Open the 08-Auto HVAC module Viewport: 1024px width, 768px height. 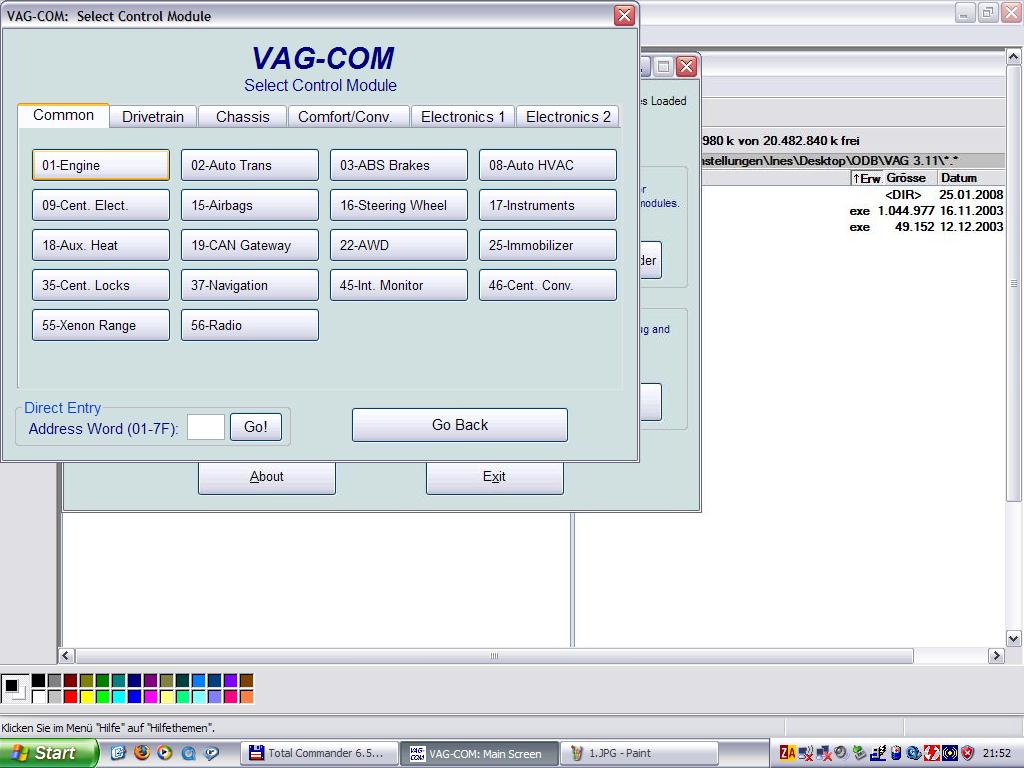click(547, 165)
